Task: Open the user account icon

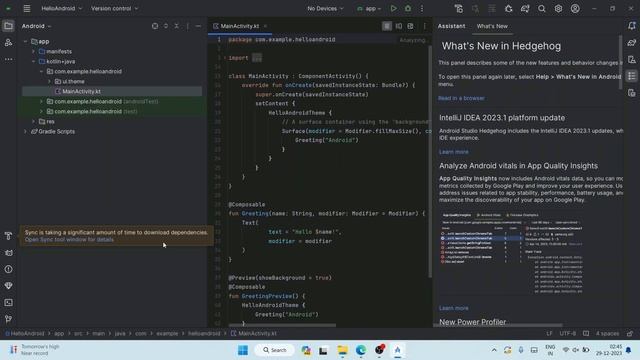Action: pos(575,8)
